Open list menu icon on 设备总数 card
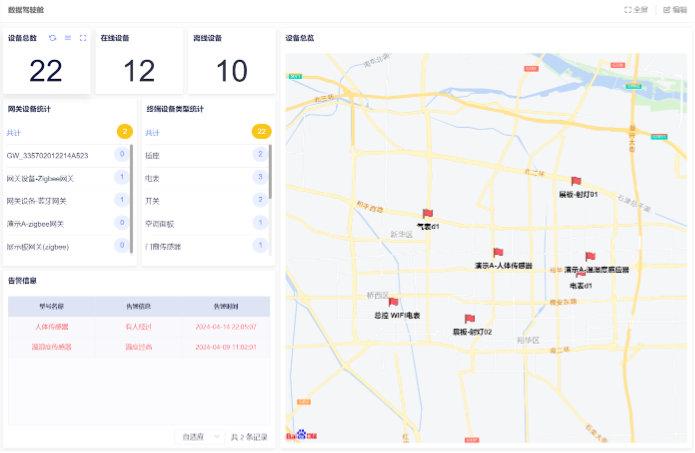This screenshot has width=695, height=453. [x=68, y=38]
